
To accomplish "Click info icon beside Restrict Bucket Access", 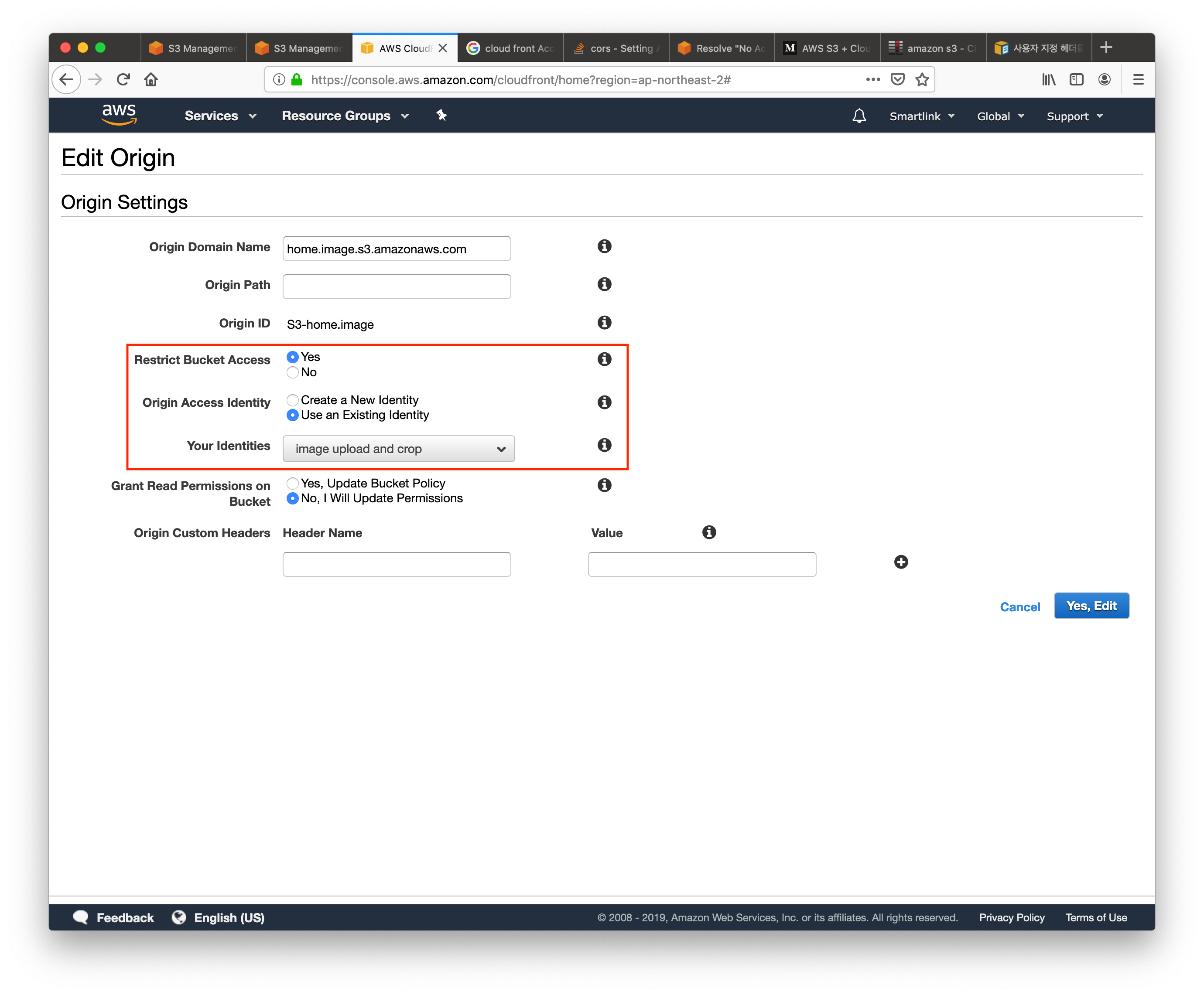I will point(604,359).
